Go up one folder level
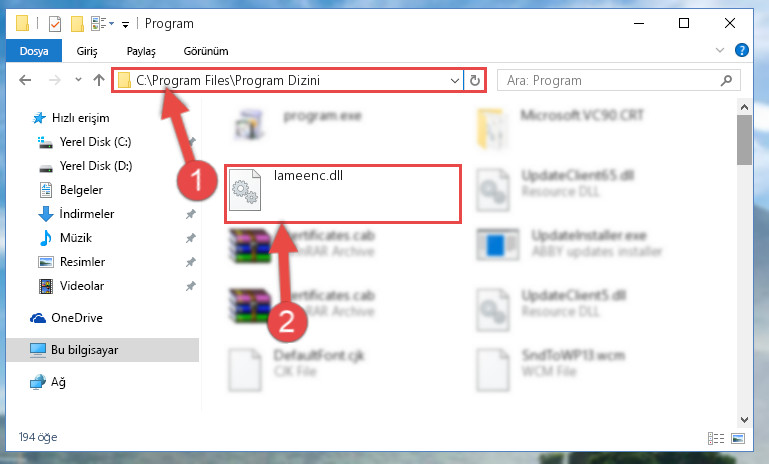The height and width of the screenshot is (464, 769). 99,80
